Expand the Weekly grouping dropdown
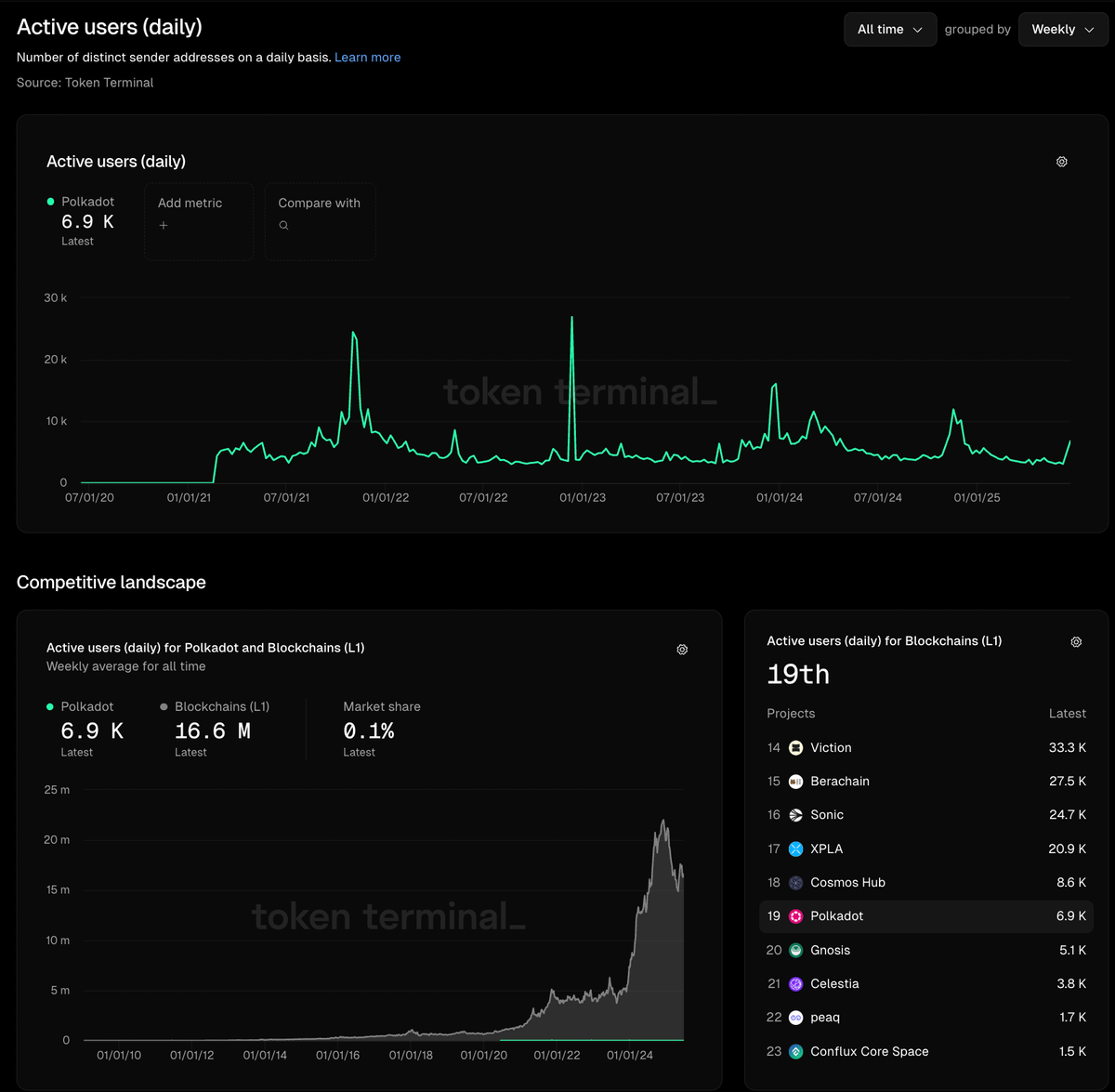This screenshot has width=1115, height=1092. [x=1063, y=30]
